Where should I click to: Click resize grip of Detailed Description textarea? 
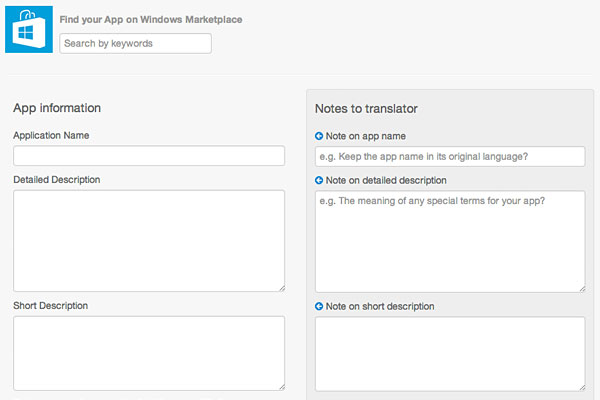click(282, 288)
